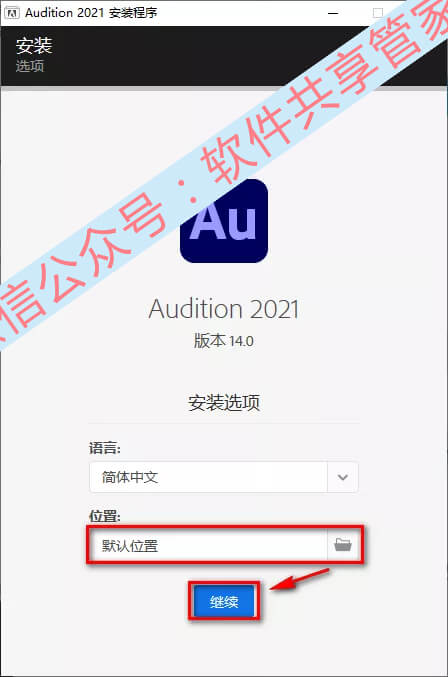Expand the language dropdown chevron arrow
This screenshot has height=677, width=448.
[x=343, y=477]
